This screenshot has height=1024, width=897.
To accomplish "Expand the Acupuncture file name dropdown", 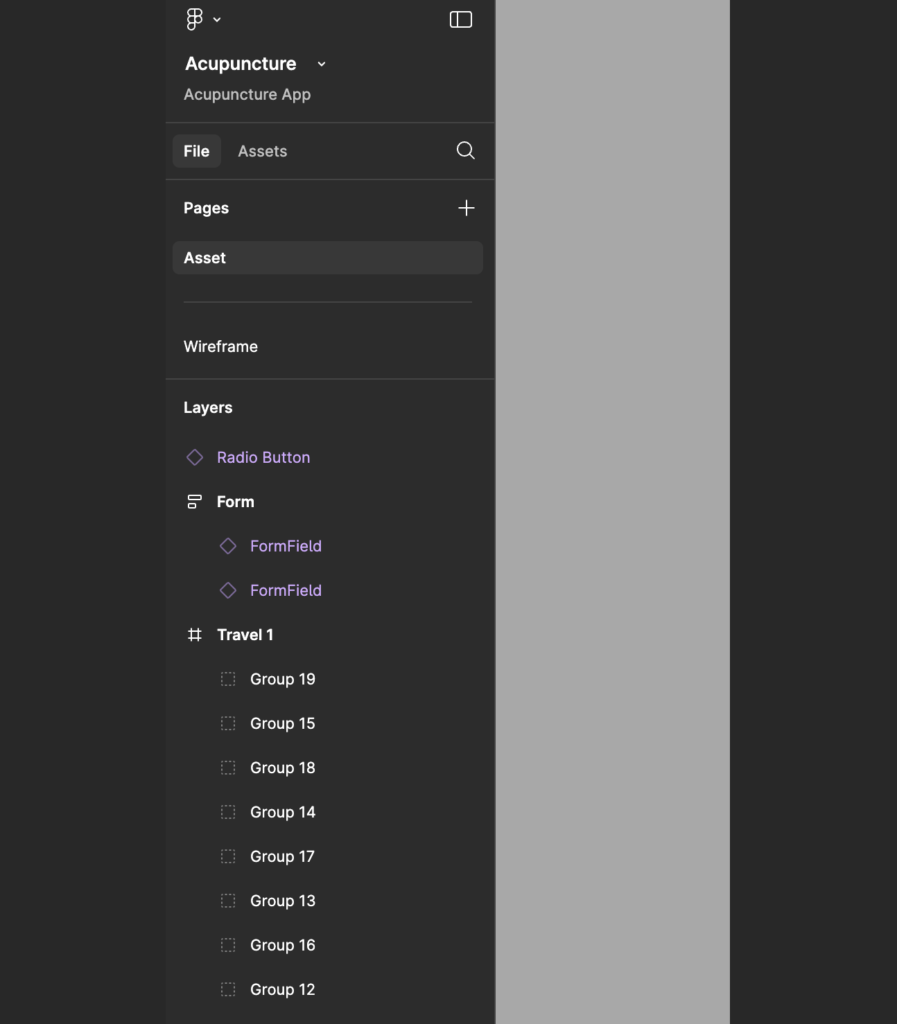I will click(x=321, y=64).
